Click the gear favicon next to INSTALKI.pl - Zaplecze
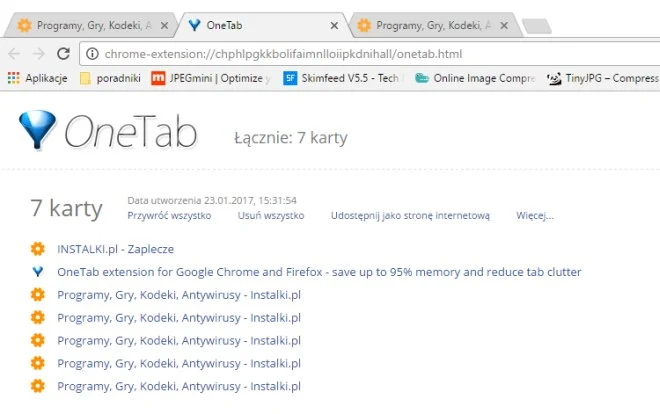 click(37, 249)
